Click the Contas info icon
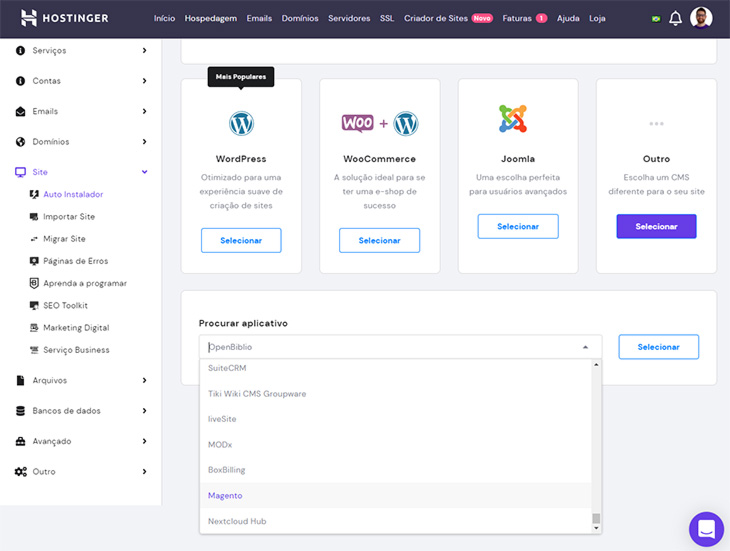The image size is (730, 551). [x=20, y=81]
